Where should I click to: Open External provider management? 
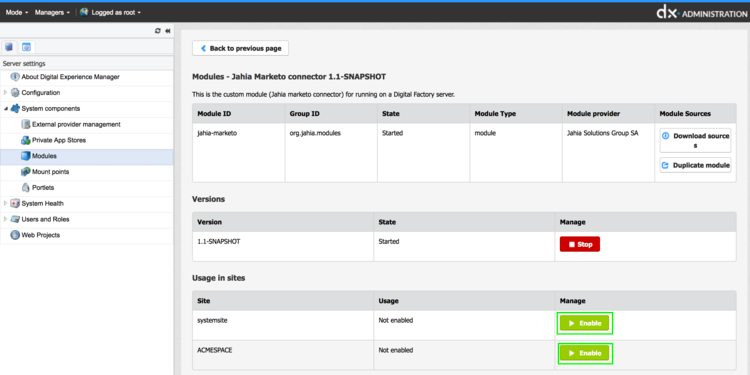76,124
